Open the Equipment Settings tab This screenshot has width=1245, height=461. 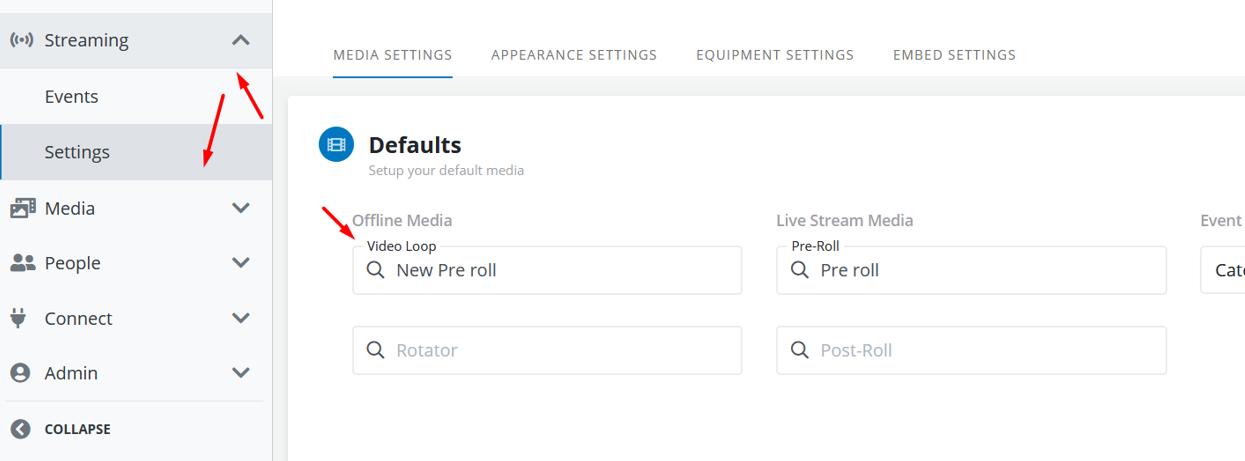coord(775,55)
